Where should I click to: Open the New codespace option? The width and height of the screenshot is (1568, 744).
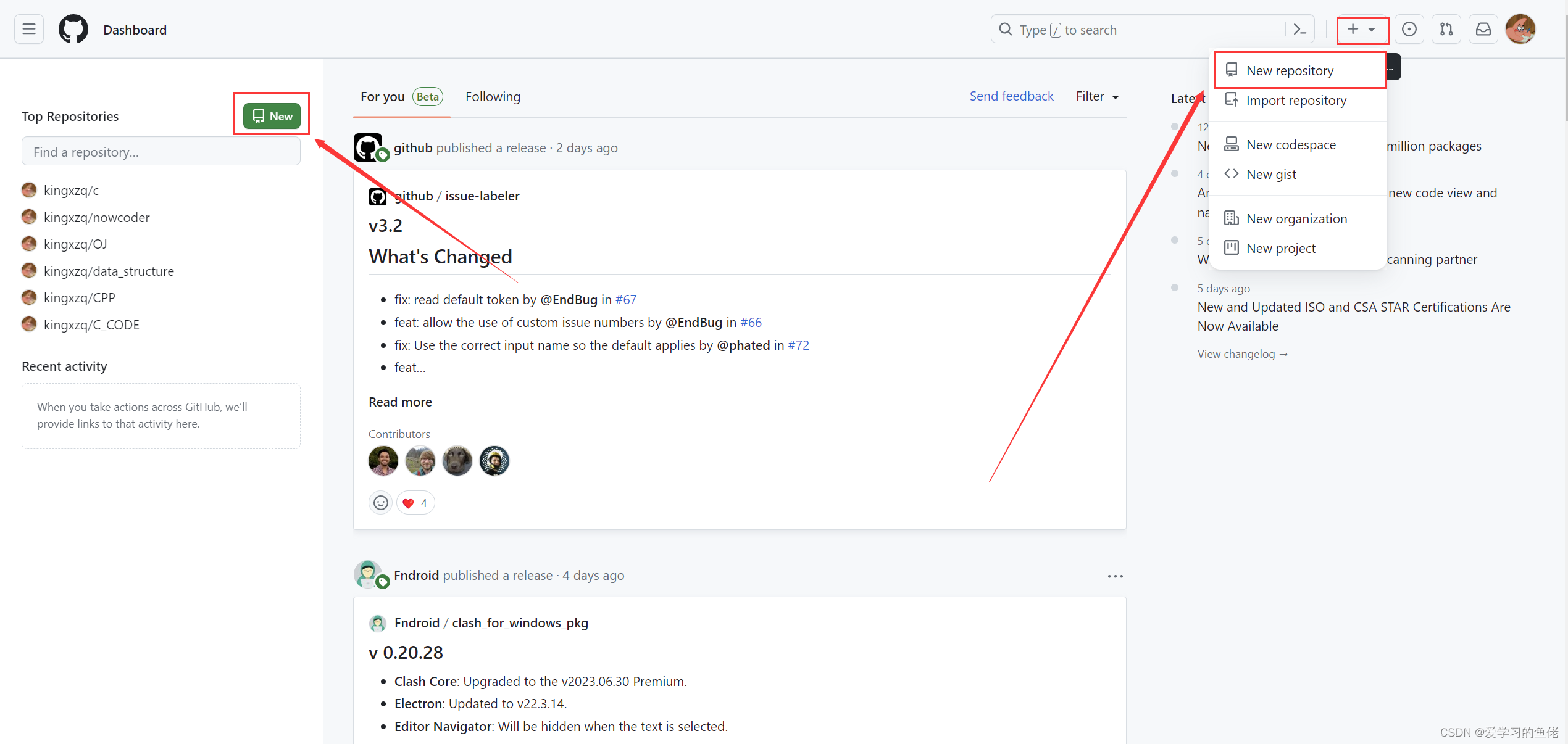pyautogui.click(x=1291, y=144)
